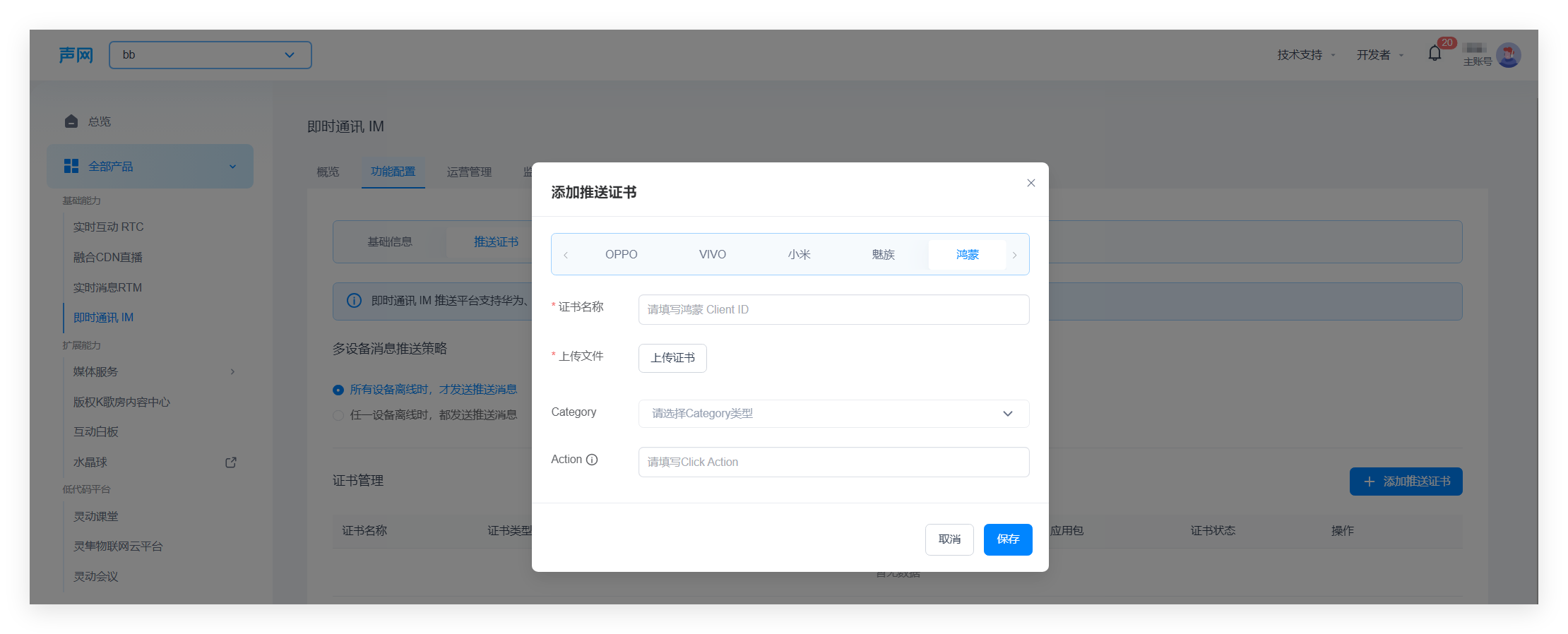This screenshot has width=1568, height=634.
Task: Click the 声网 logo
Action: [x=76, y=54]
